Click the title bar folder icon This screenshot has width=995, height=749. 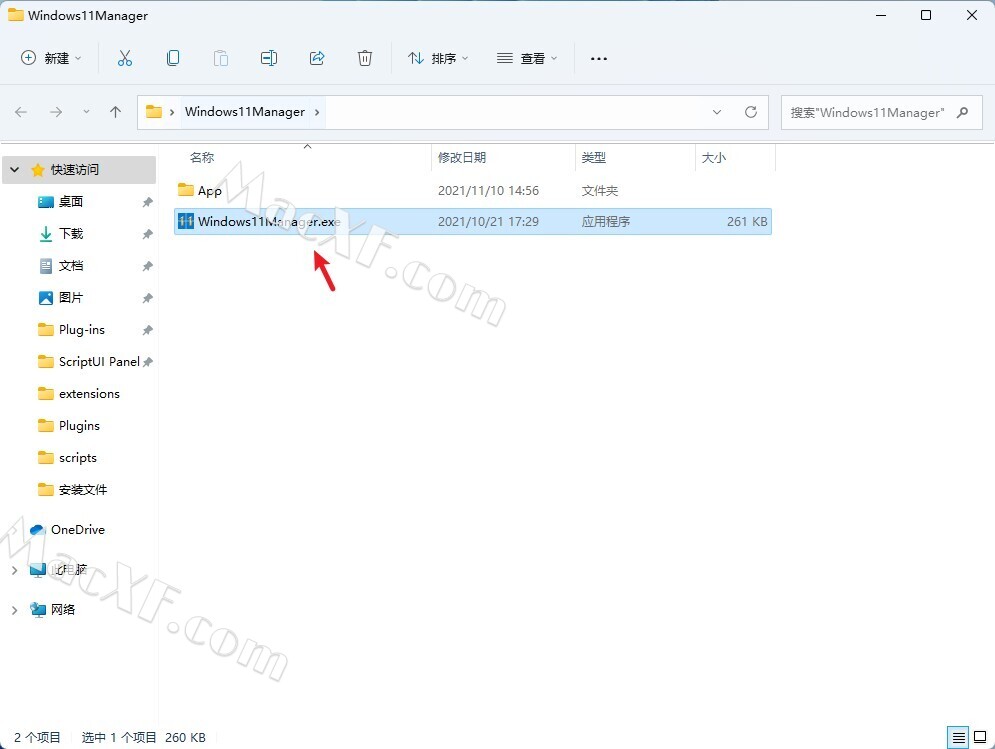click(16, 15)
